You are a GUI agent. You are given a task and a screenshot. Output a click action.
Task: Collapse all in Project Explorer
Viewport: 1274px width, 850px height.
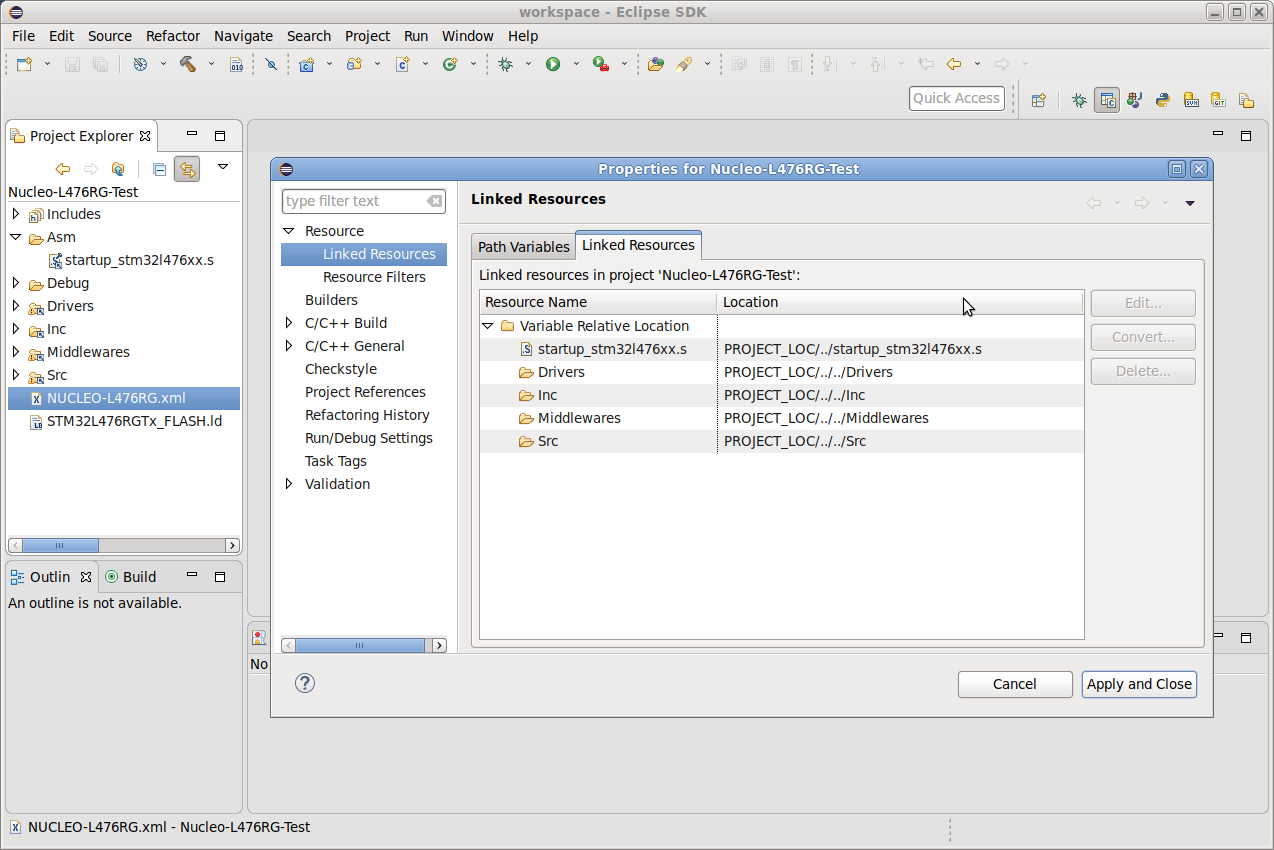coord(159,169)
